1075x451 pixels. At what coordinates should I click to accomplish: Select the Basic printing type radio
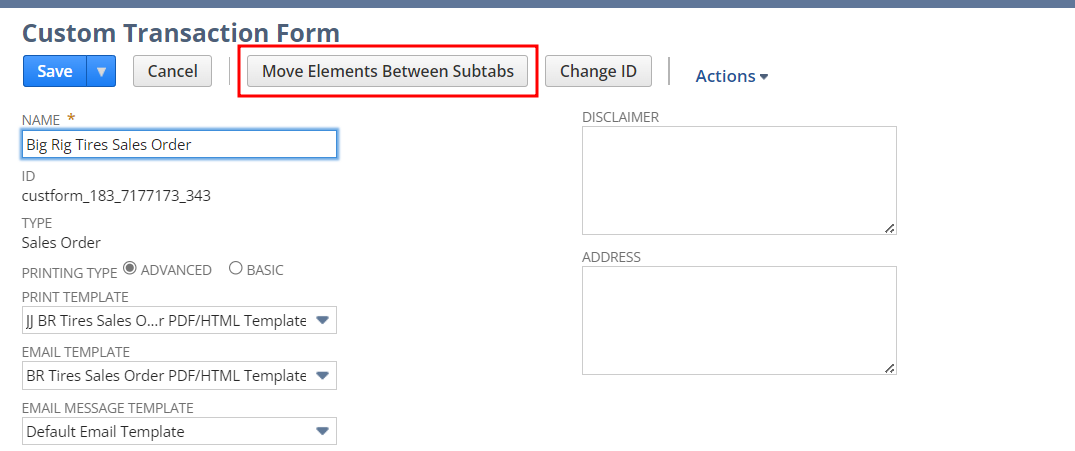pyautogui.click(x=236, y=269)
